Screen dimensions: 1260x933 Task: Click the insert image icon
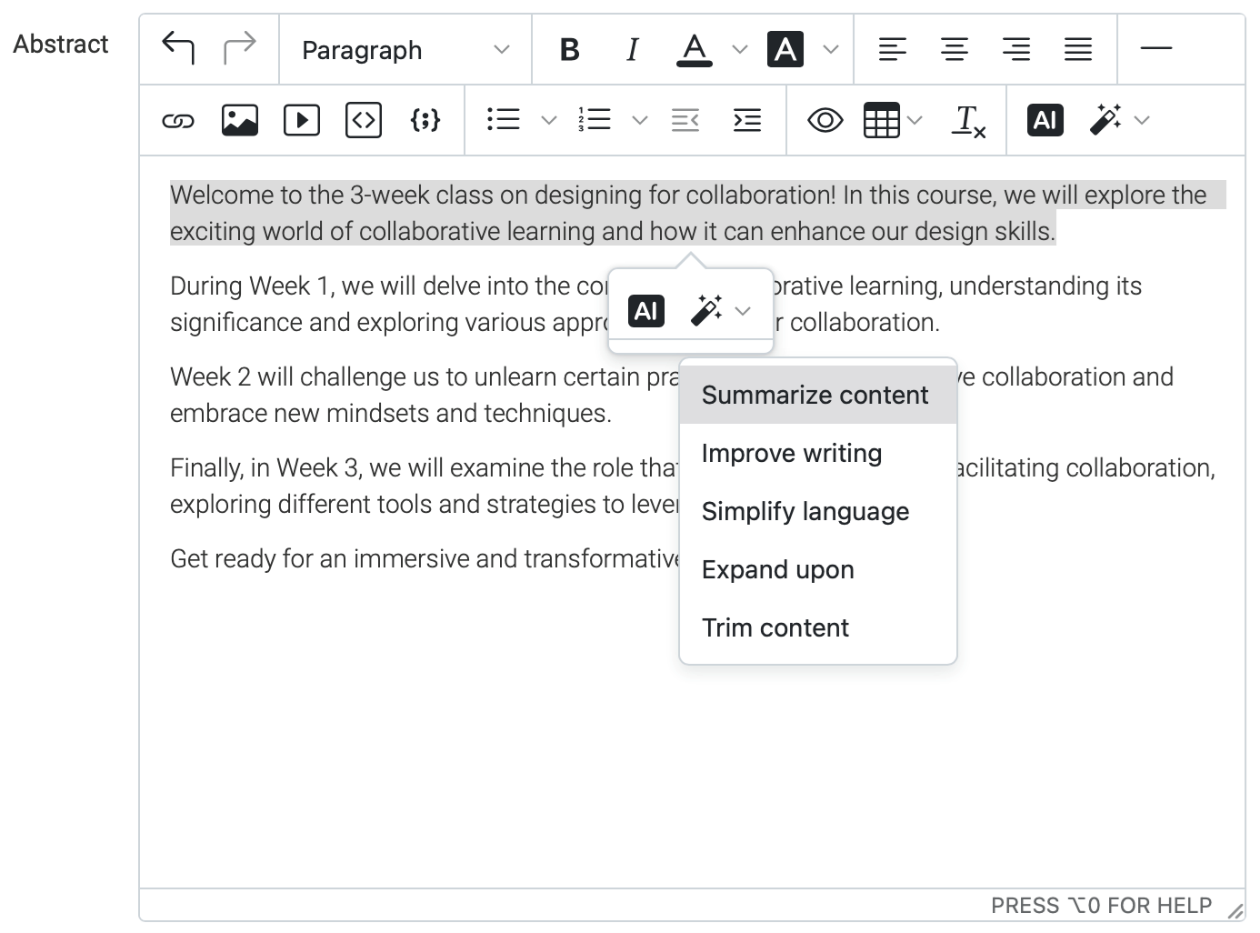pos(240,121)
